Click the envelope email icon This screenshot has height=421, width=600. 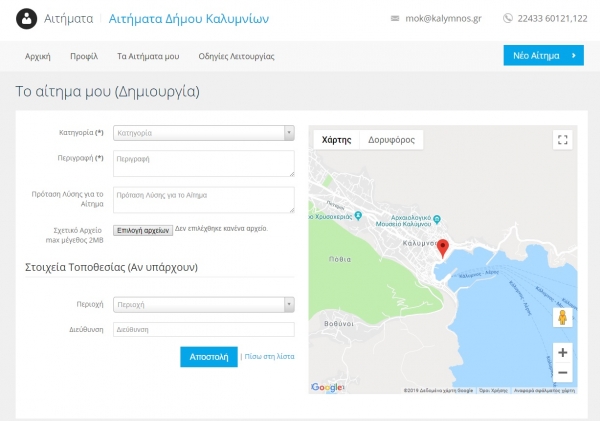(x=395, y=18)
